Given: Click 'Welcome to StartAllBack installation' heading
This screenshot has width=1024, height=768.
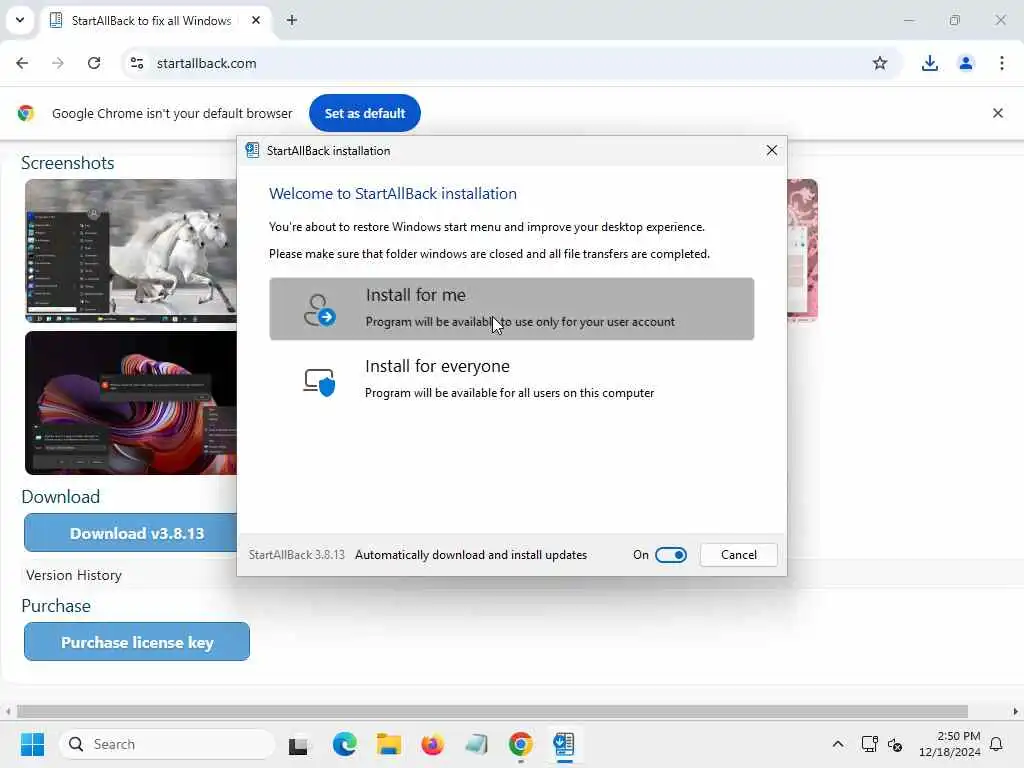Looking at the screenshot, I should click(392, 193).
